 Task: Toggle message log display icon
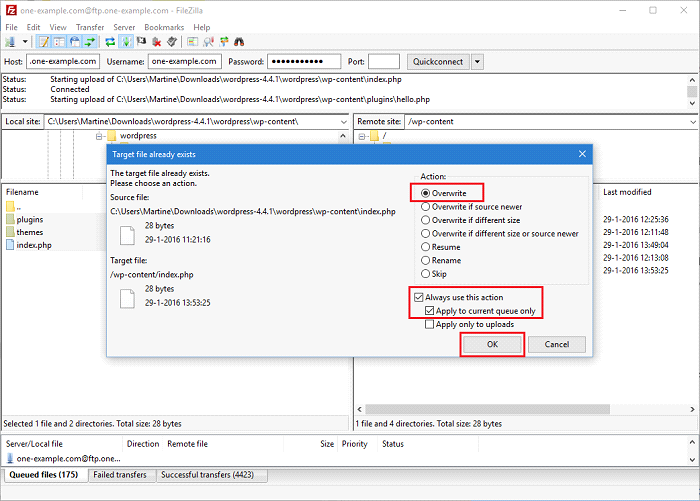click(x=44, y=42)
